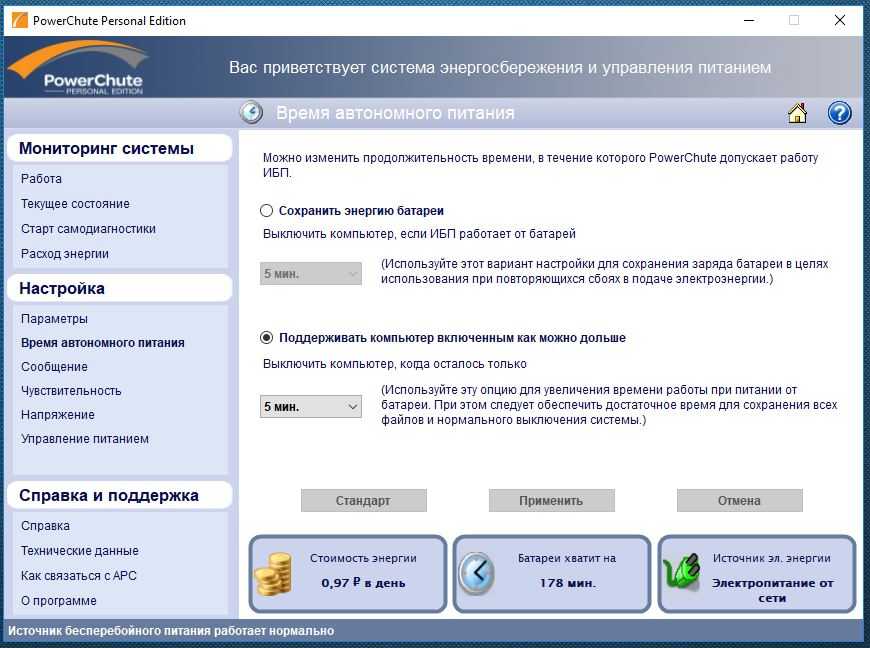Viewport: 870px width, 648px height.
Task: Select 'Поддерживать компьютер включенным' radio option
Action: point(267,338)
